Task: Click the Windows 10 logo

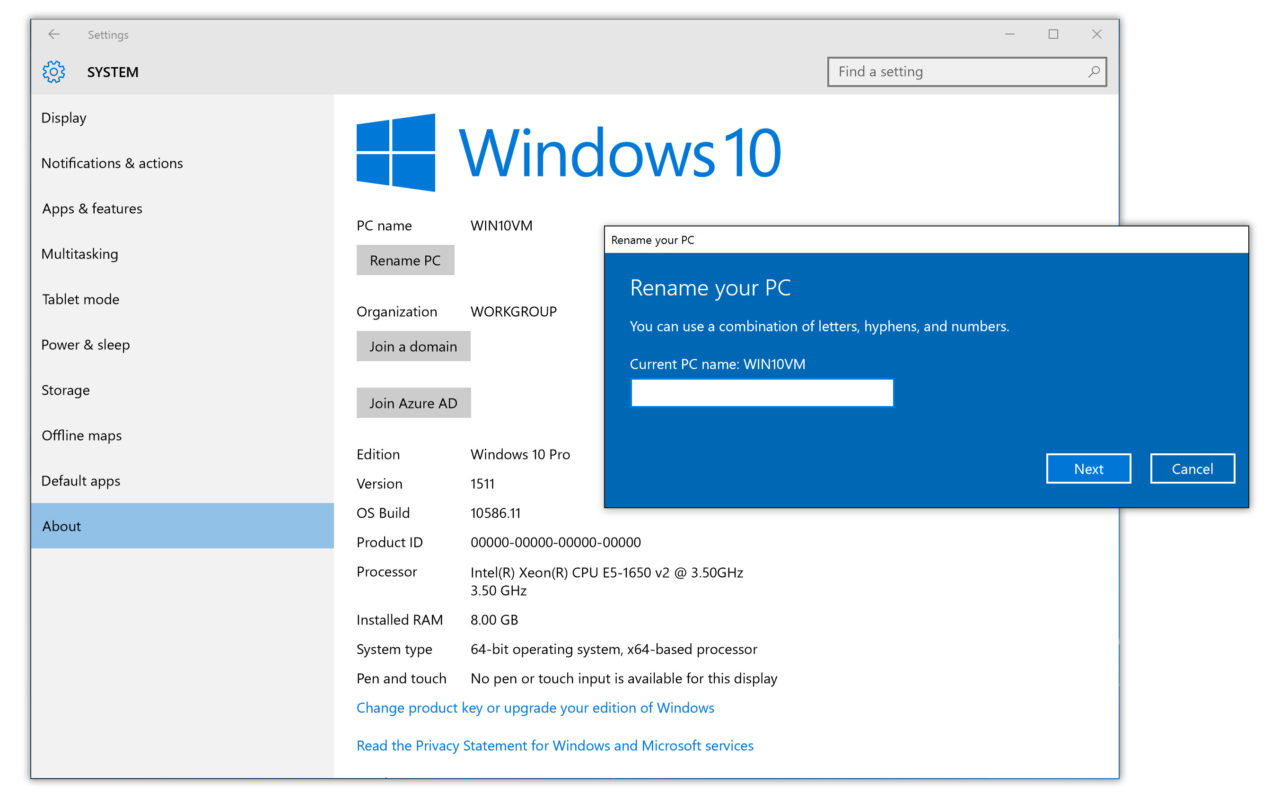Action: click(568, 153)
